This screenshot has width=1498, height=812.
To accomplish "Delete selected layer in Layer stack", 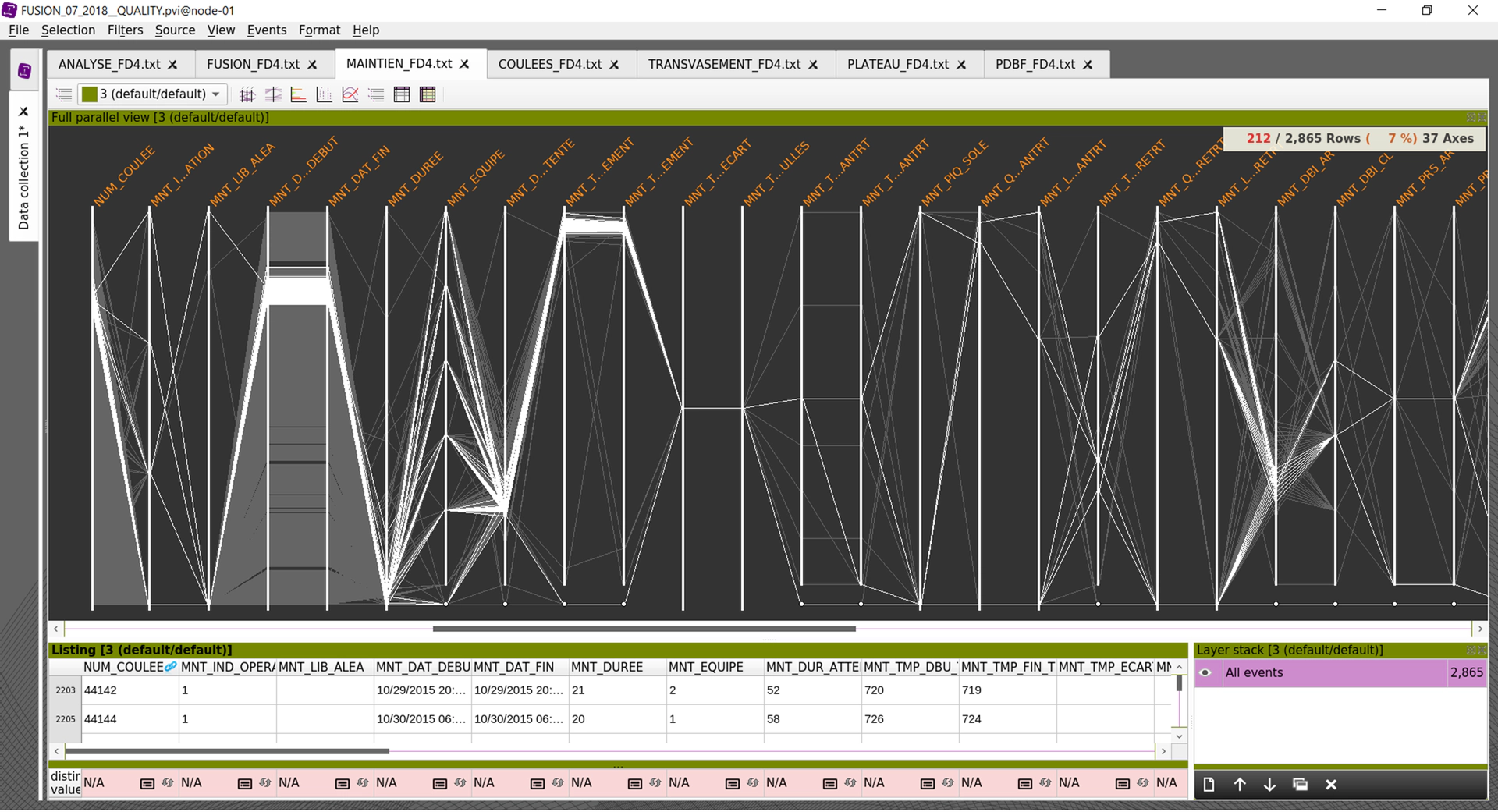I will coord(1331,785).
